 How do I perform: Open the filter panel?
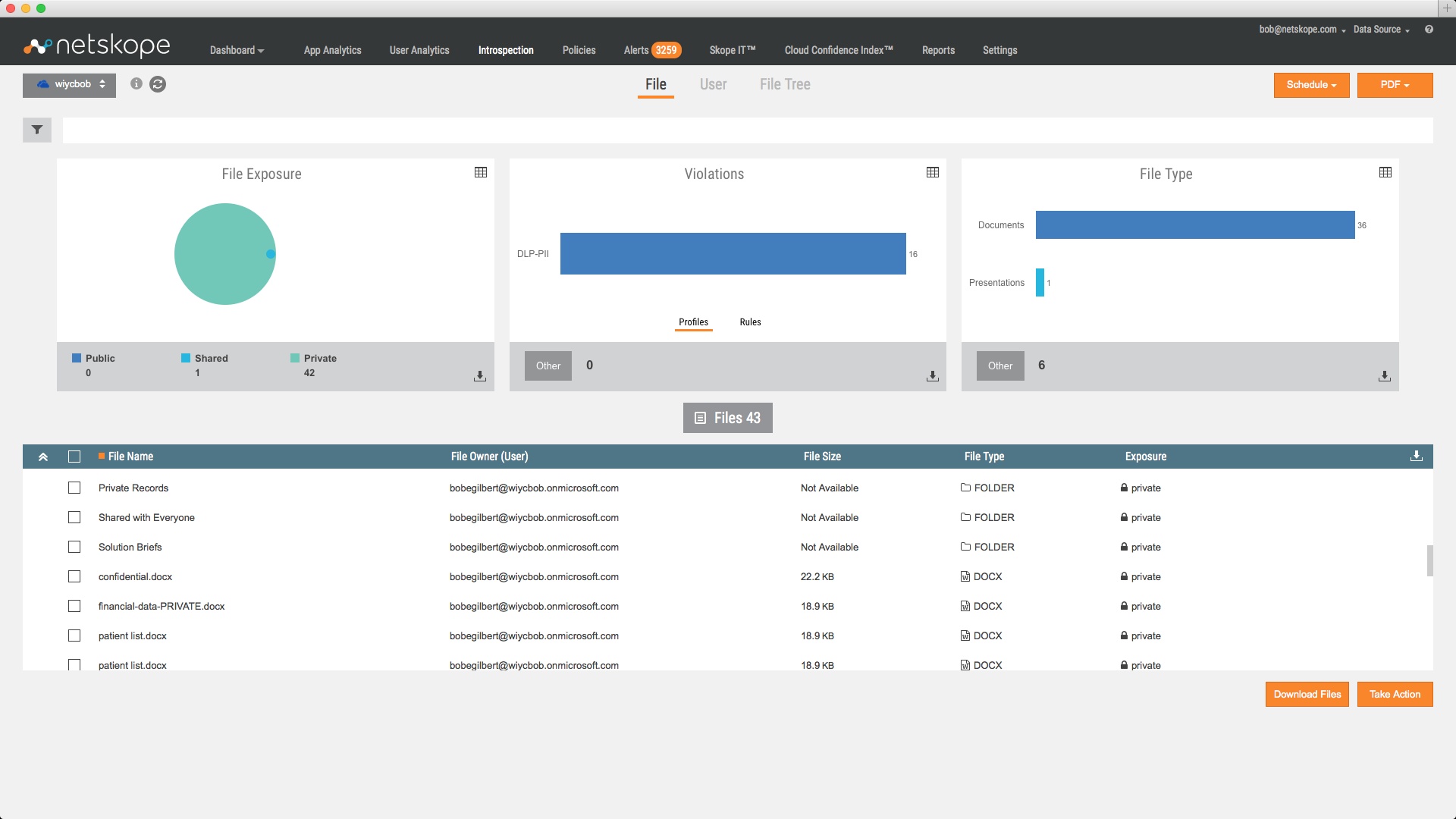[36, 130]
